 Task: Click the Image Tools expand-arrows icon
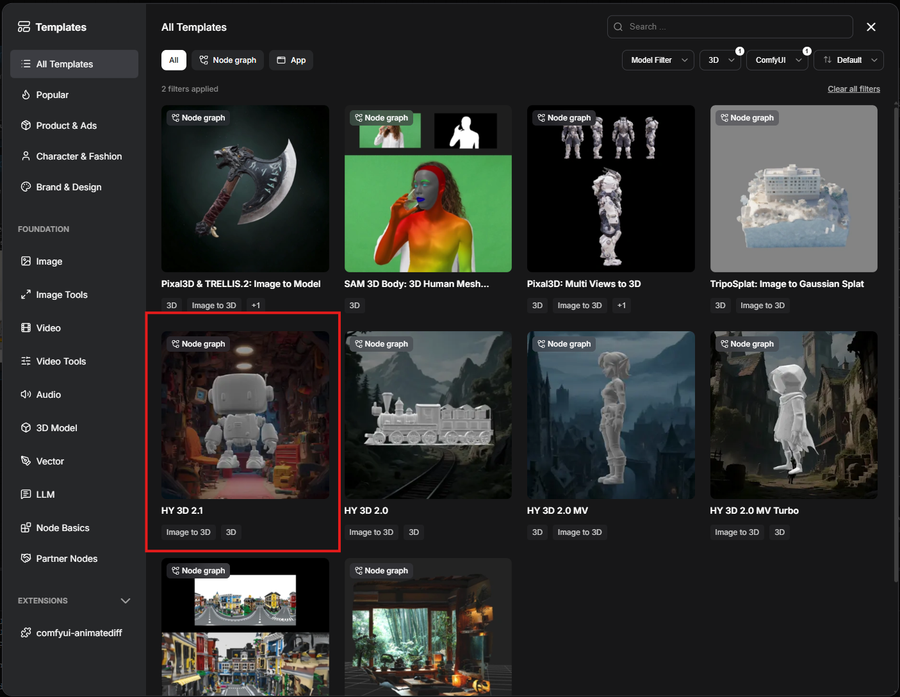point(26,295)
